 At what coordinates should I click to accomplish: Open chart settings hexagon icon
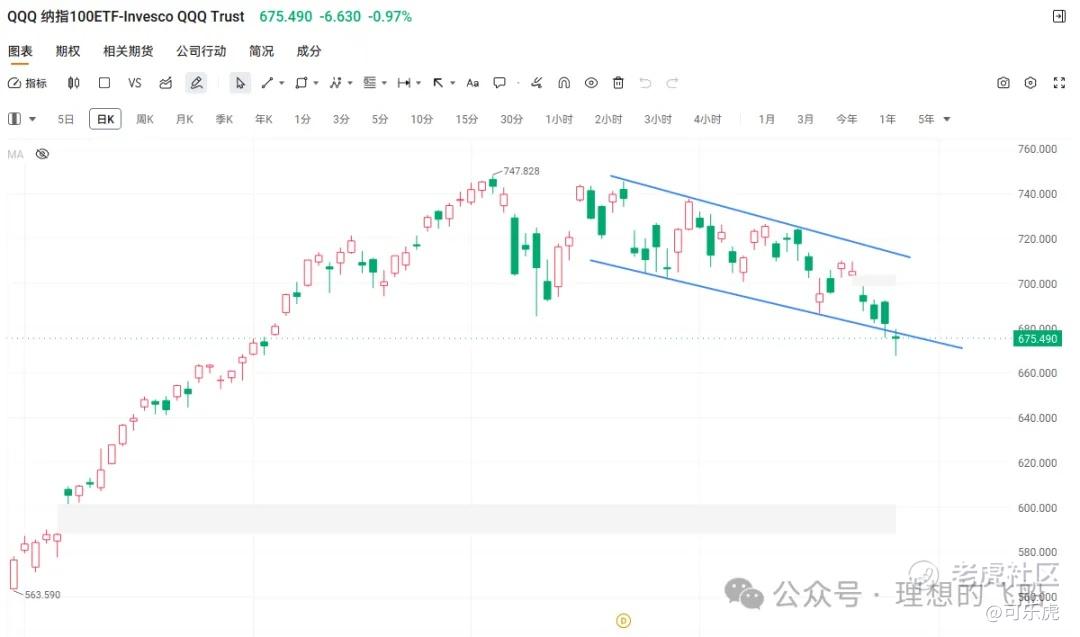tap(1030, 83)
